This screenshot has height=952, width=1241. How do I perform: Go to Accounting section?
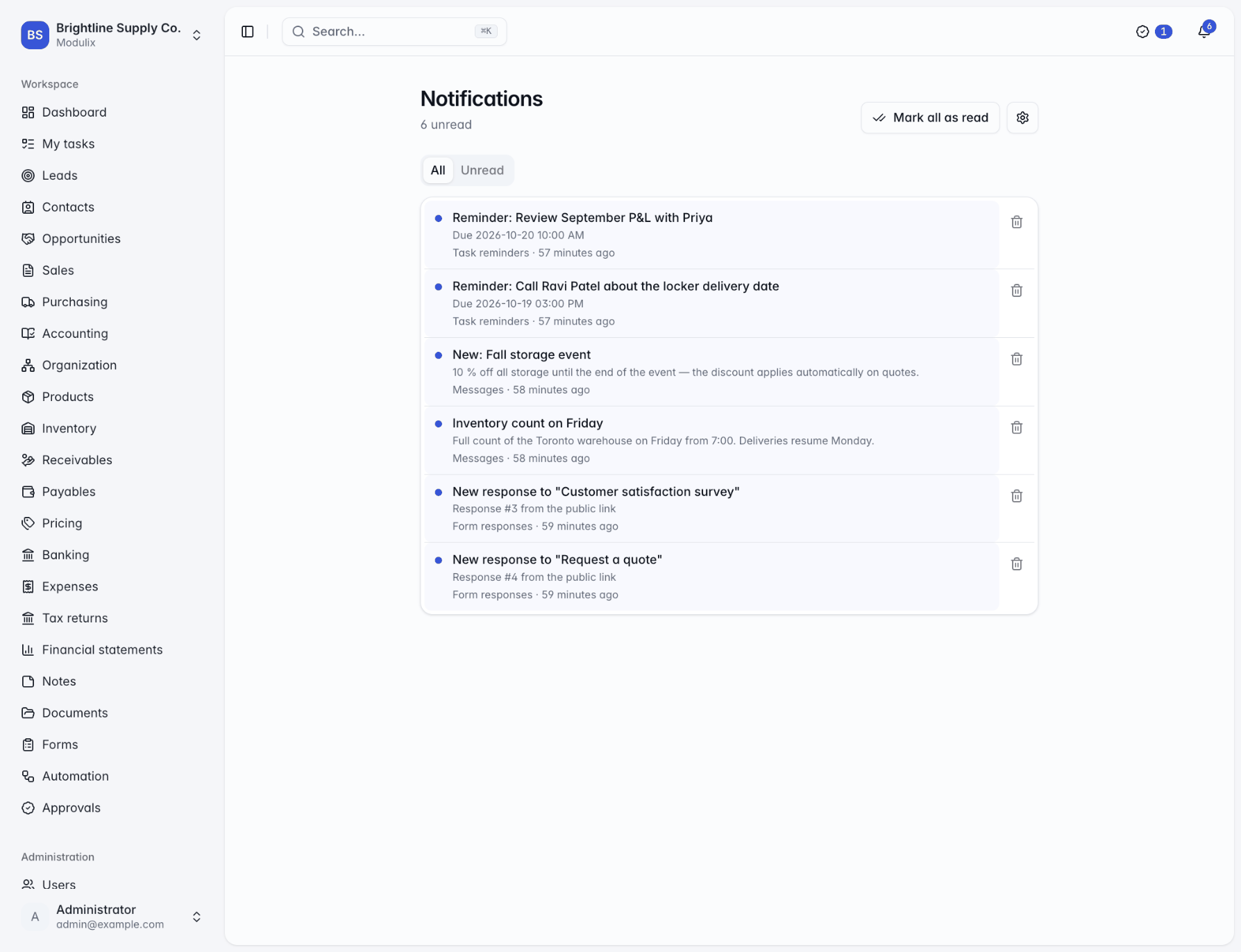coord(111,333)
